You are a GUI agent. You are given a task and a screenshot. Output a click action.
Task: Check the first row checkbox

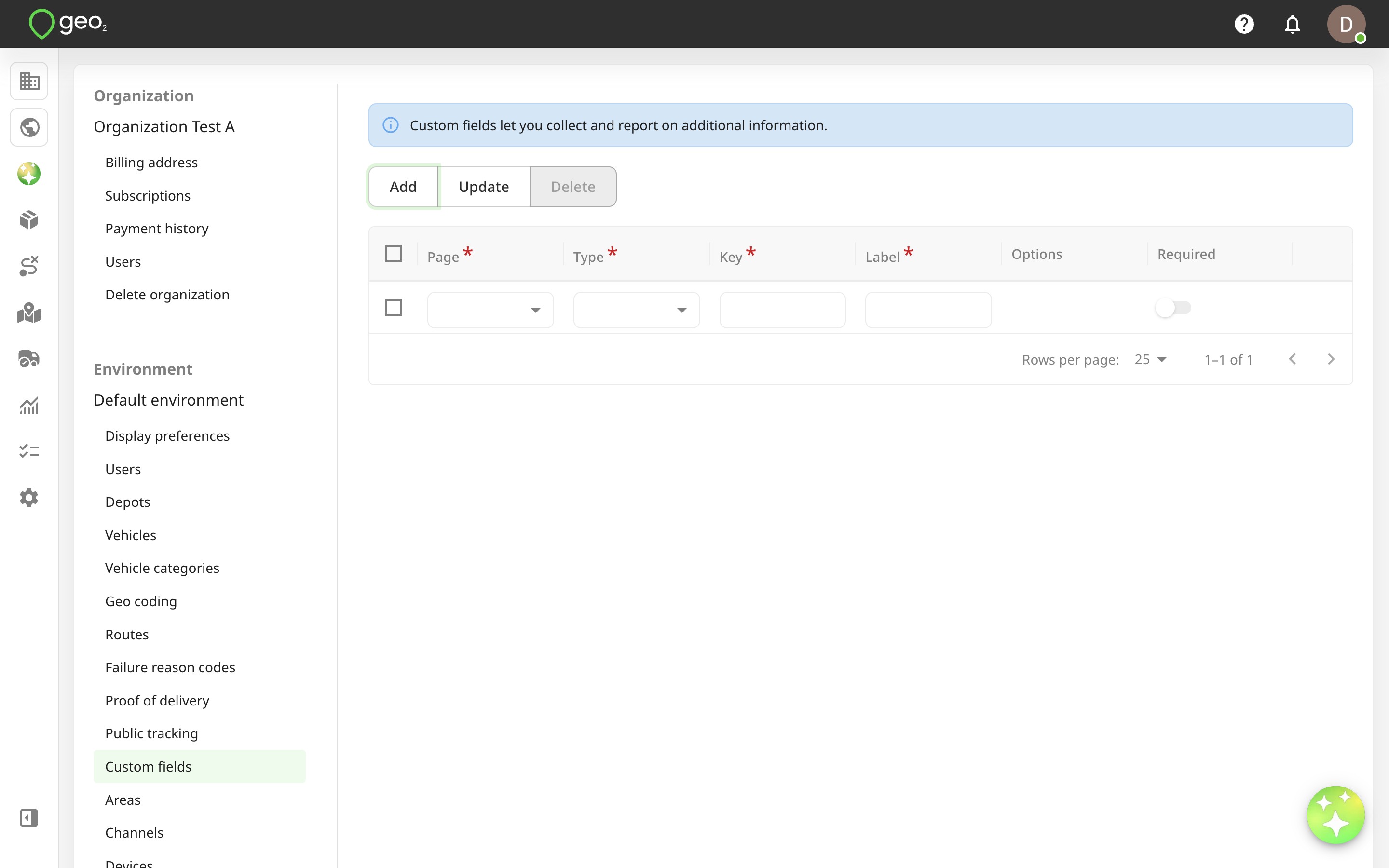tap(393, 308)
